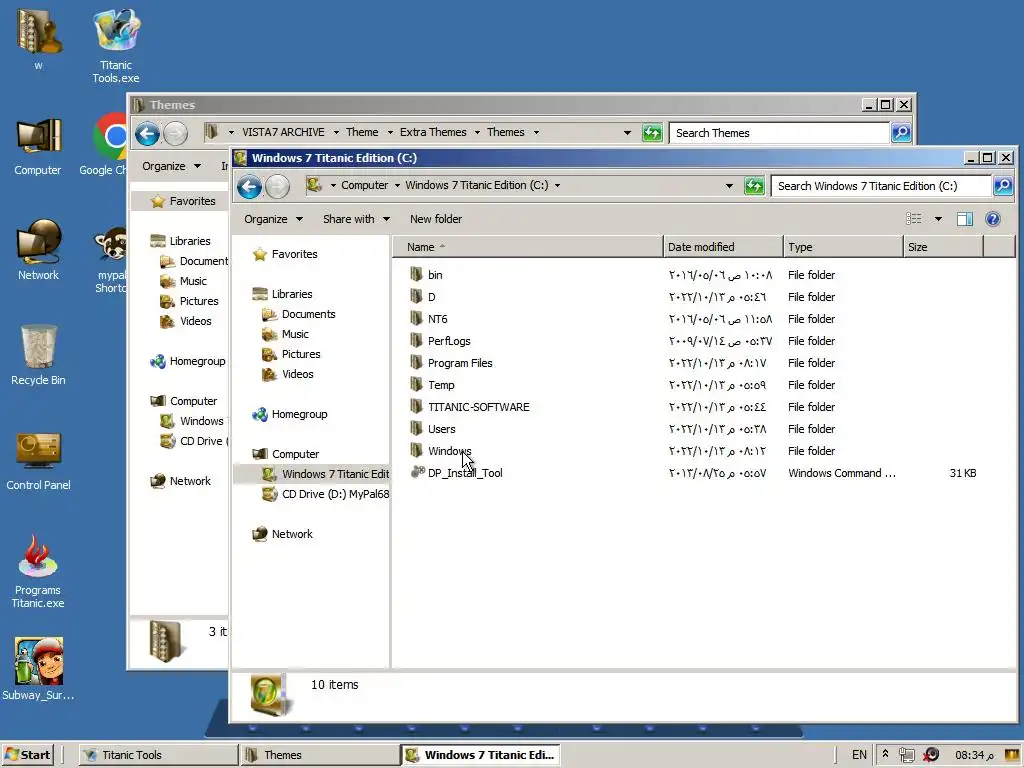Click Homegroup in the C: window sidebar

click(299, 414)
